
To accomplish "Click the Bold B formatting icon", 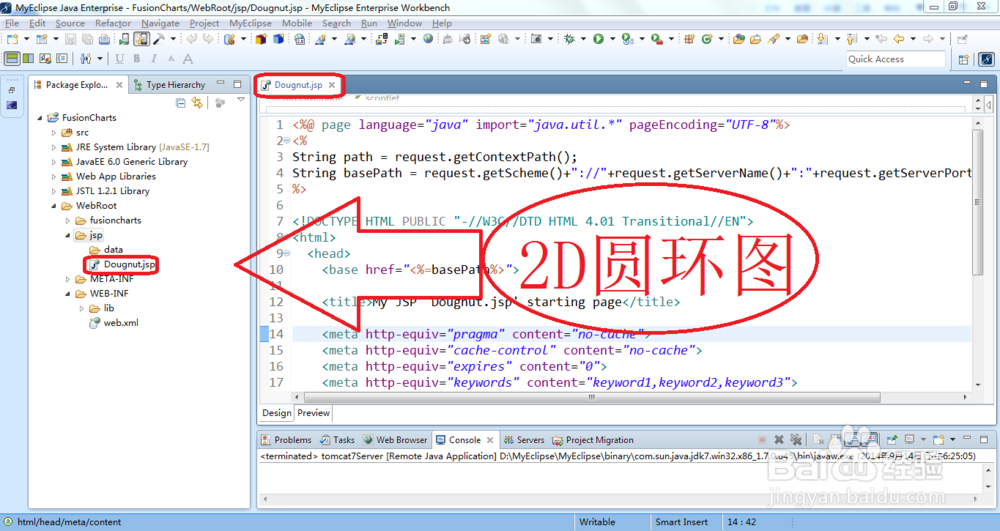I will click(136, 59).
